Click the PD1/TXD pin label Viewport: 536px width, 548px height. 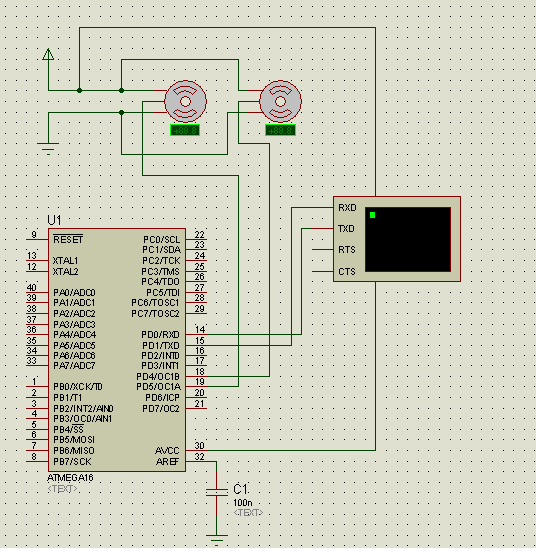pyautogui.click(x=161, y=345)
